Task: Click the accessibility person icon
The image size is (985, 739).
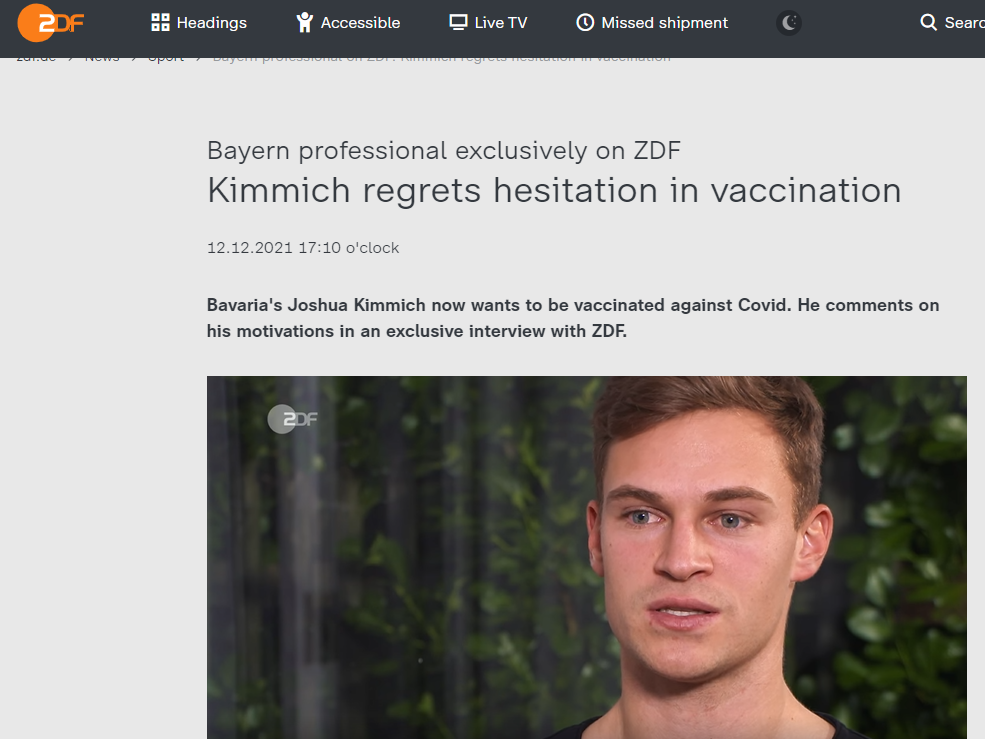Action: pos(305,22)
